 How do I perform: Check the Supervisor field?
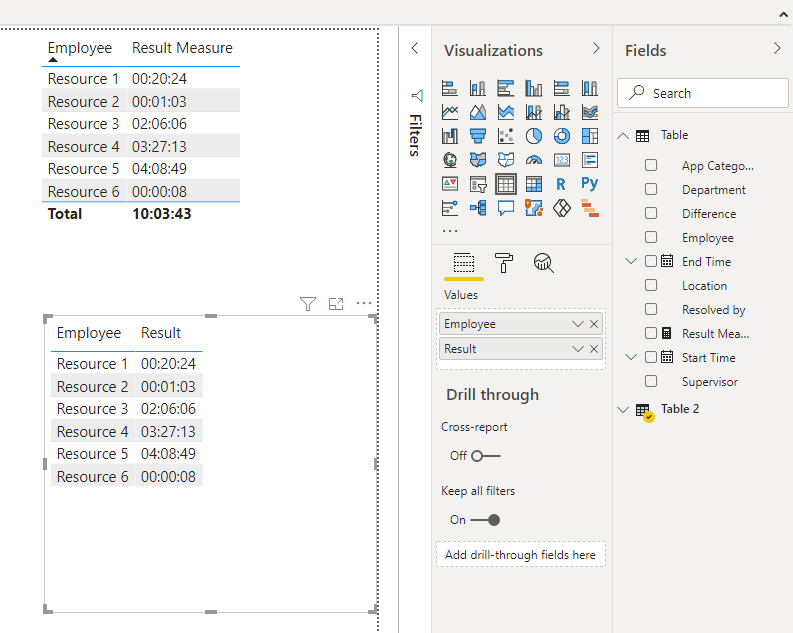(651, 381)
